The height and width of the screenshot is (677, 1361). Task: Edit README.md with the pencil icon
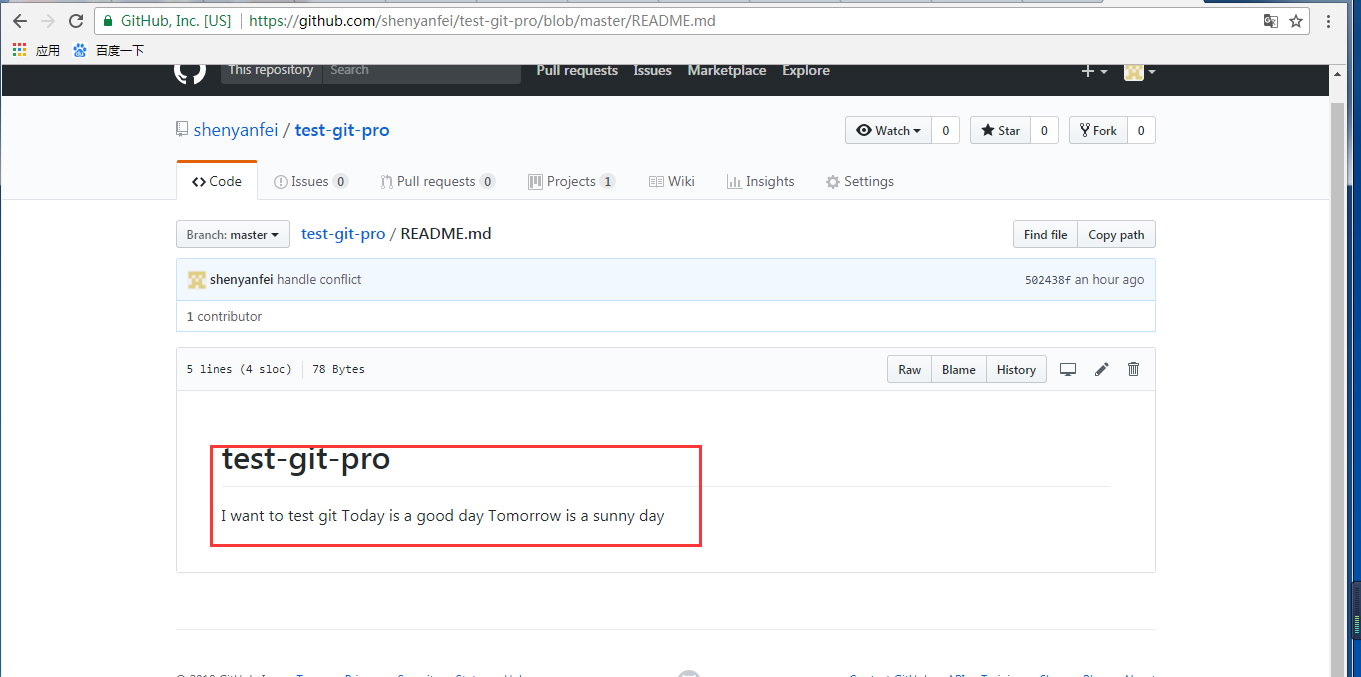coord(1101,369)
